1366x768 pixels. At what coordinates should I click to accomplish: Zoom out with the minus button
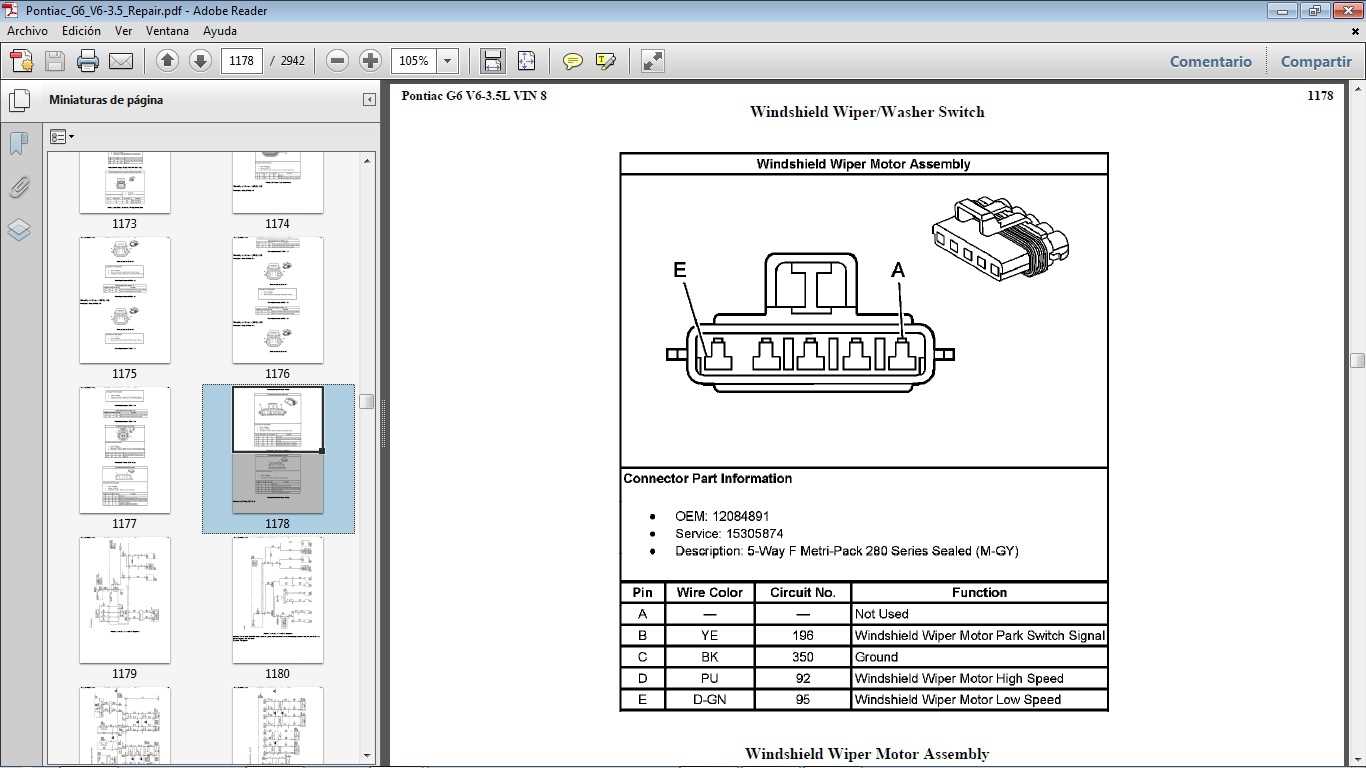tap(338, 61)
